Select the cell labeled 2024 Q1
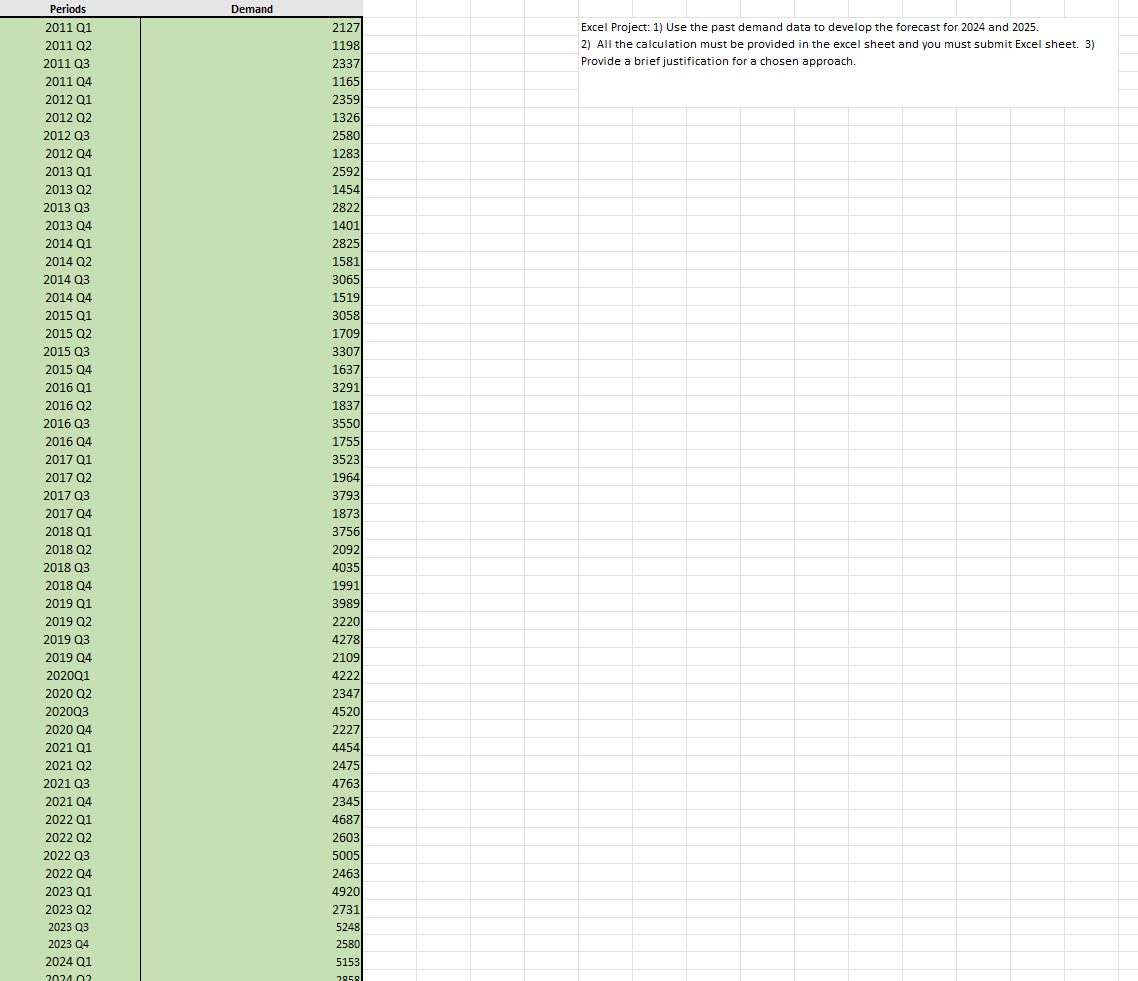This screenshot has height=981, width=1138. 68,961
